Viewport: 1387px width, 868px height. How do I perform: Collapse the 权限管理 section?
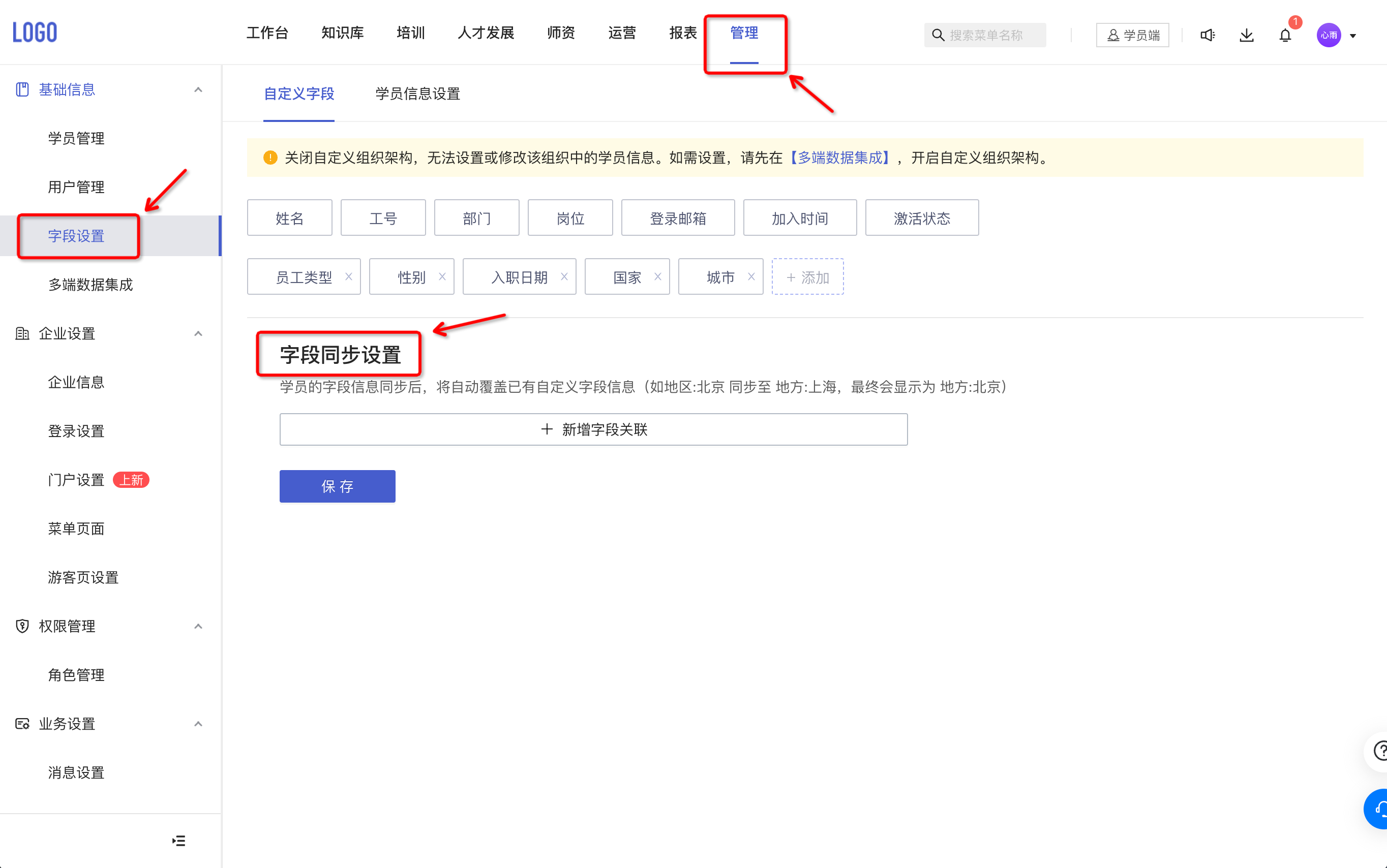tap(198, 626)
